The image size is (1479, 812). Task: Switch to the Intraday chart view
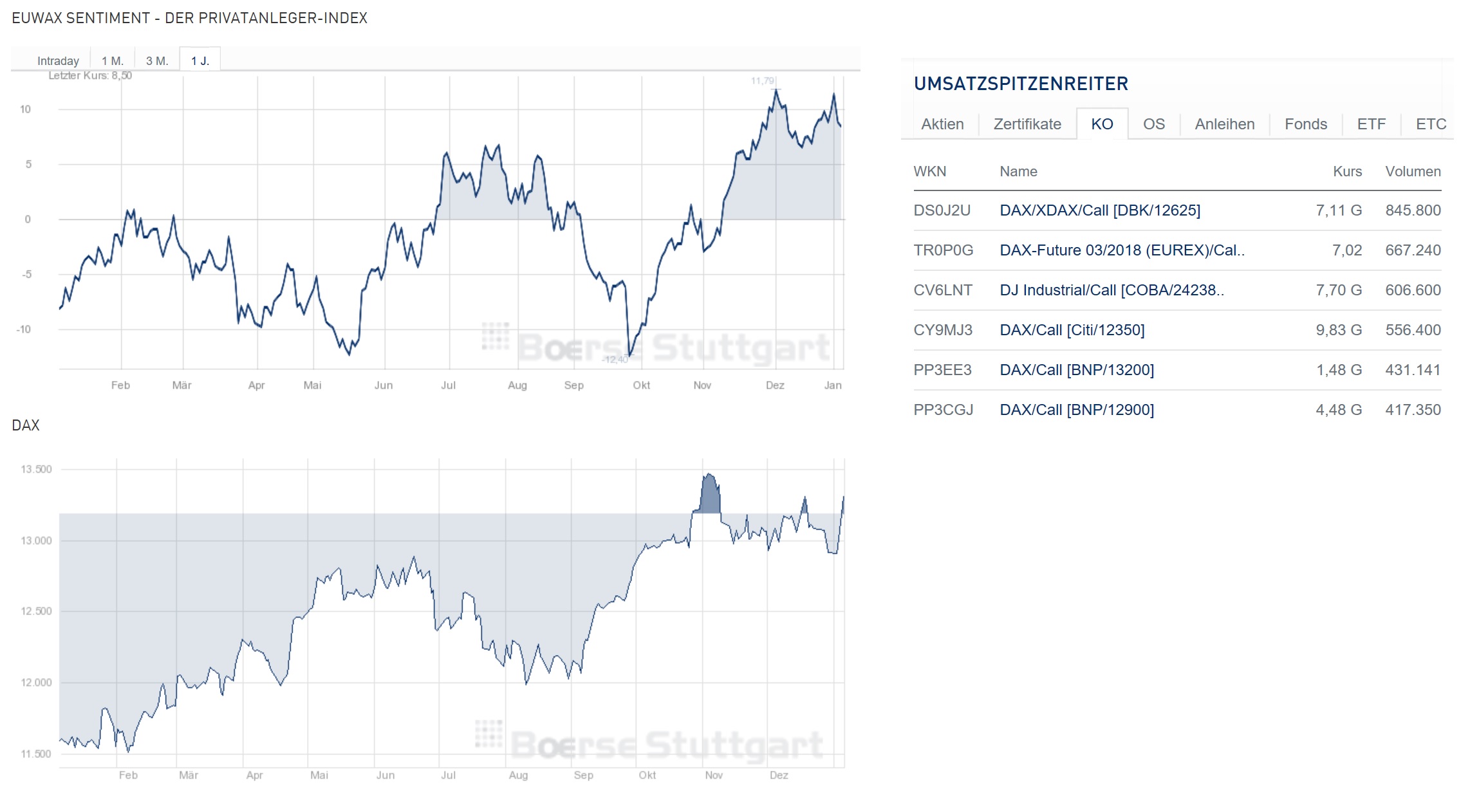click(59, 60)
